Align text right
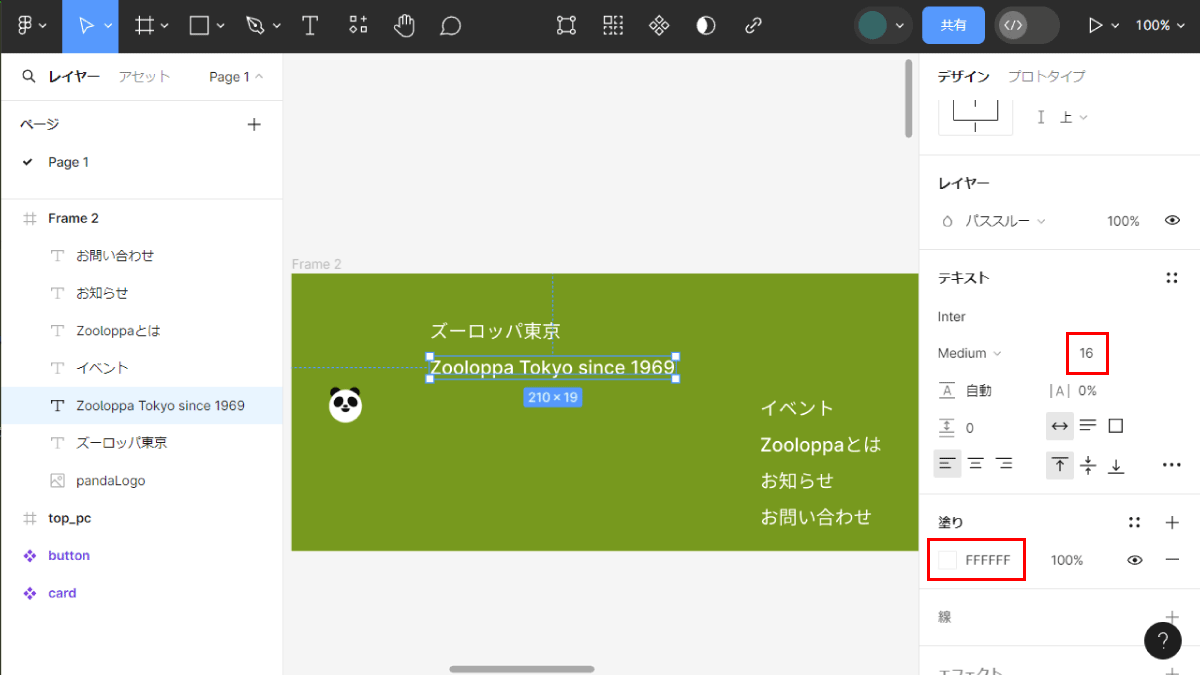The width and height of the screenshot is (1200, 675). point(1004,464)
